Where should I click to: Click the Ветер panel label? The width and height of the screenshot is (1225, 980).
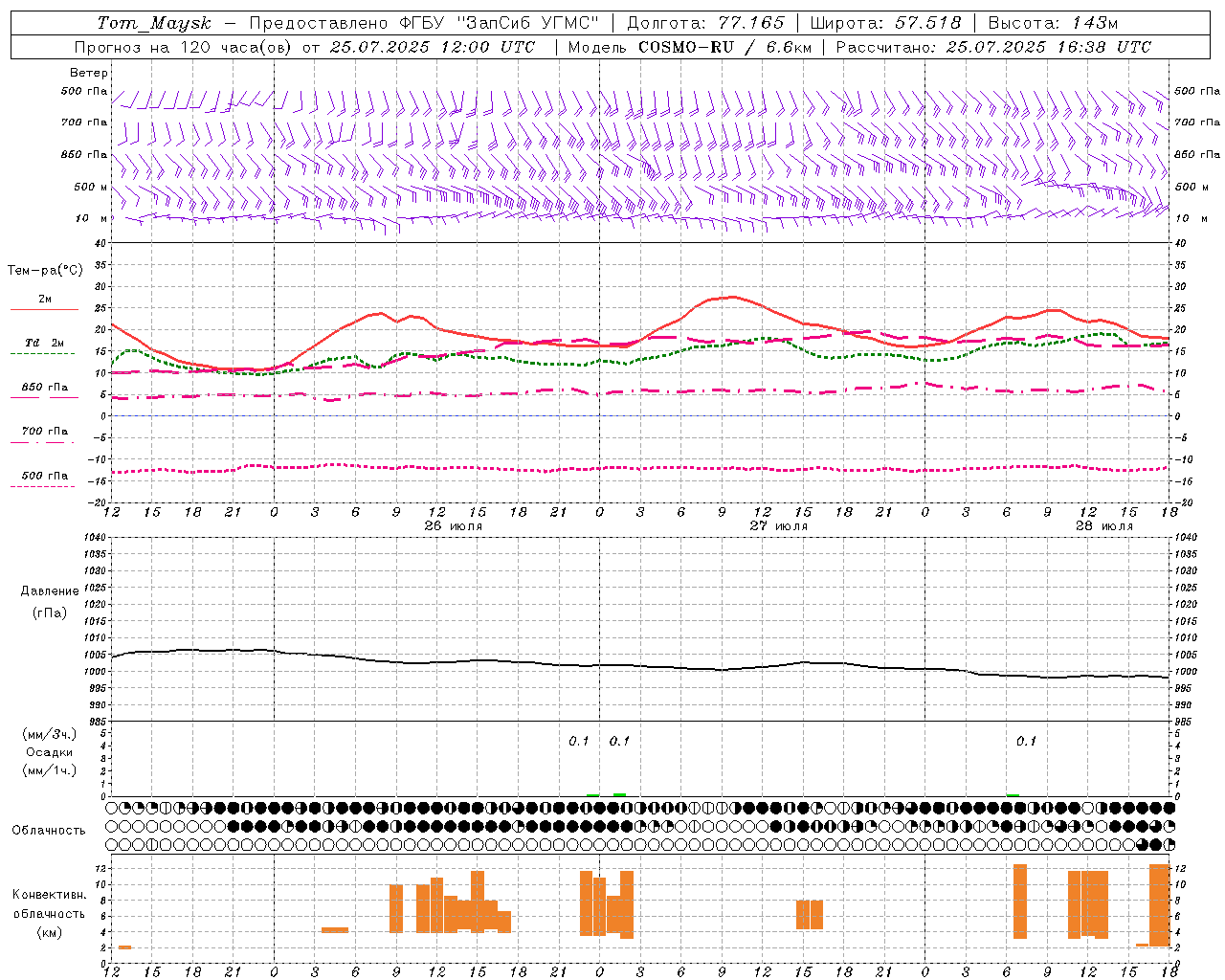coord(89,73)
